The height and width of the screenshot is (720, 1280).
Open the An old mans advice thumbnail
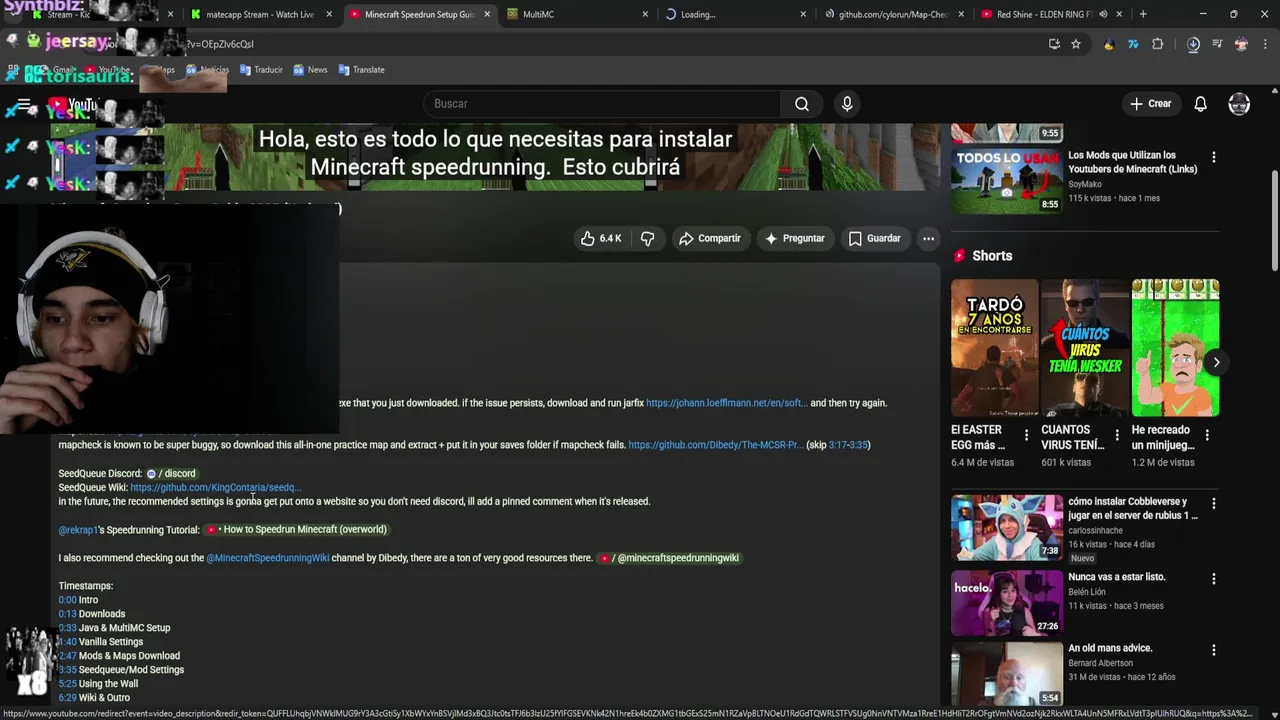click(1006, 673)
